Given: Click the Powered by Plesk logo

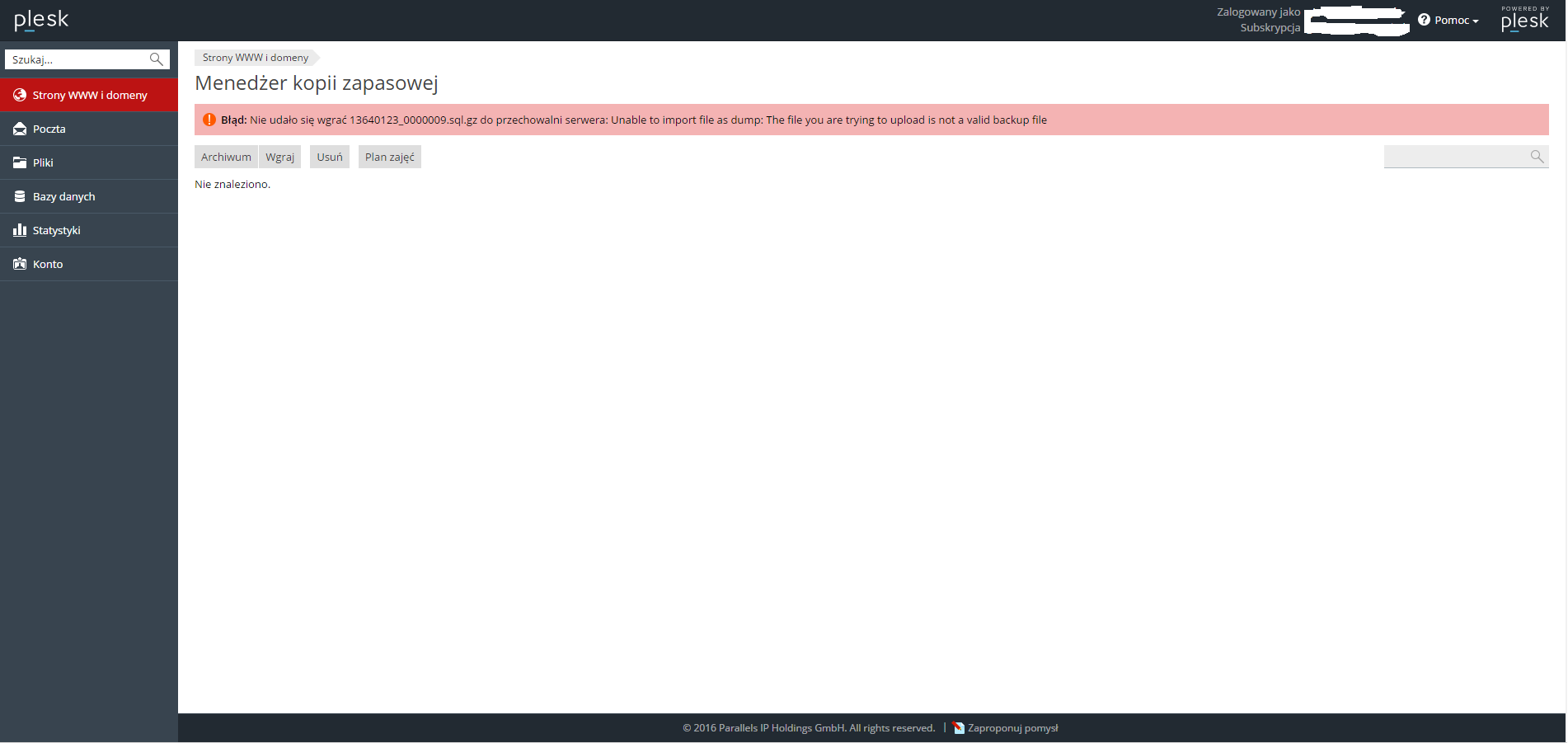Looking at the screenshot, I should 1524,19.
